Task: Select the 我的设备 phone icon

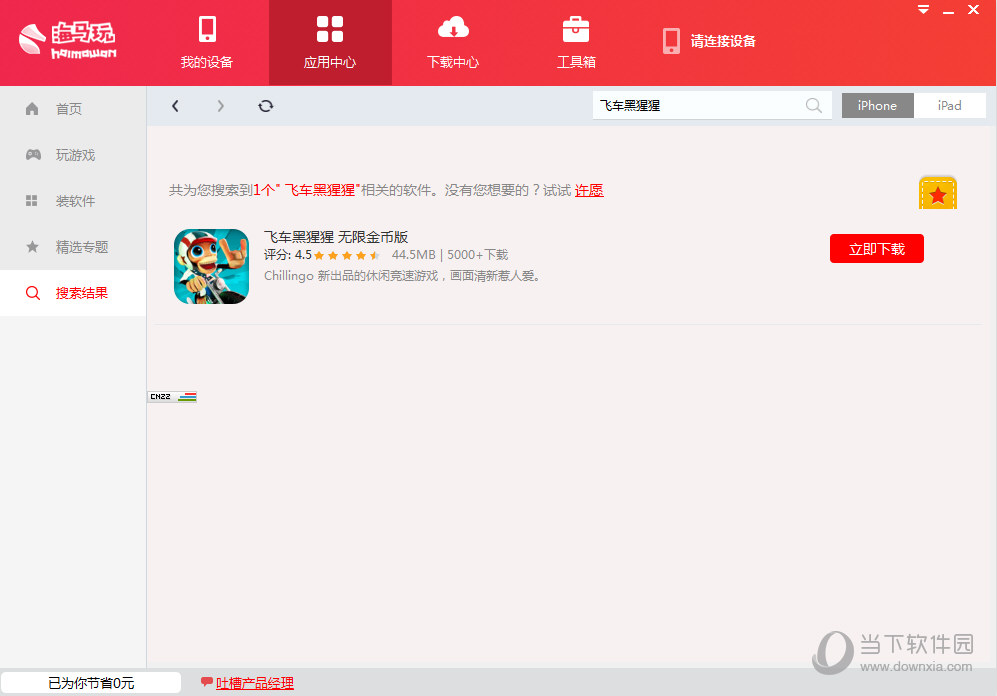Action: (x=208, y=29)
